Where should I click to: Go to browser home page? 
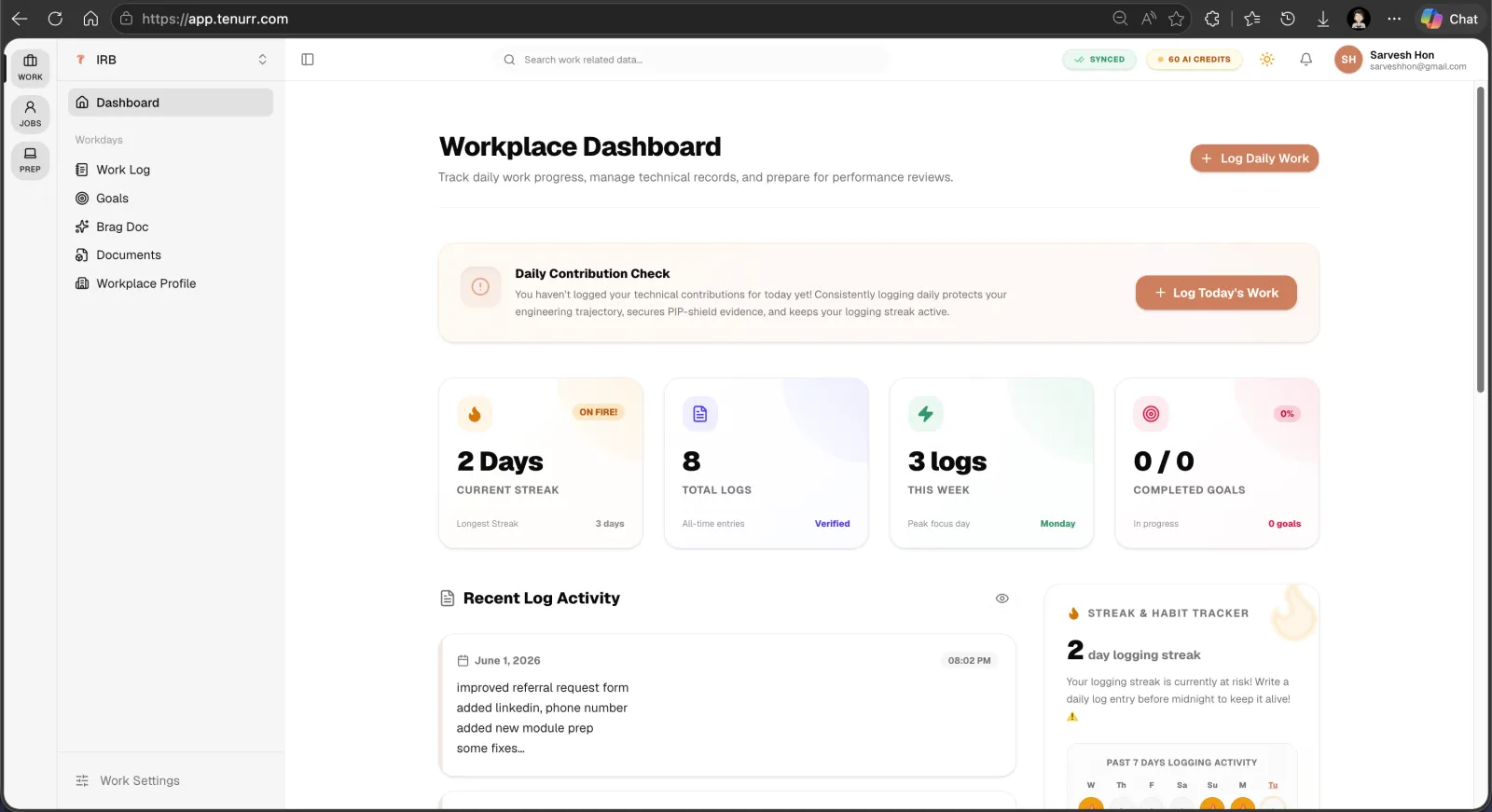(x=90, y=19)
